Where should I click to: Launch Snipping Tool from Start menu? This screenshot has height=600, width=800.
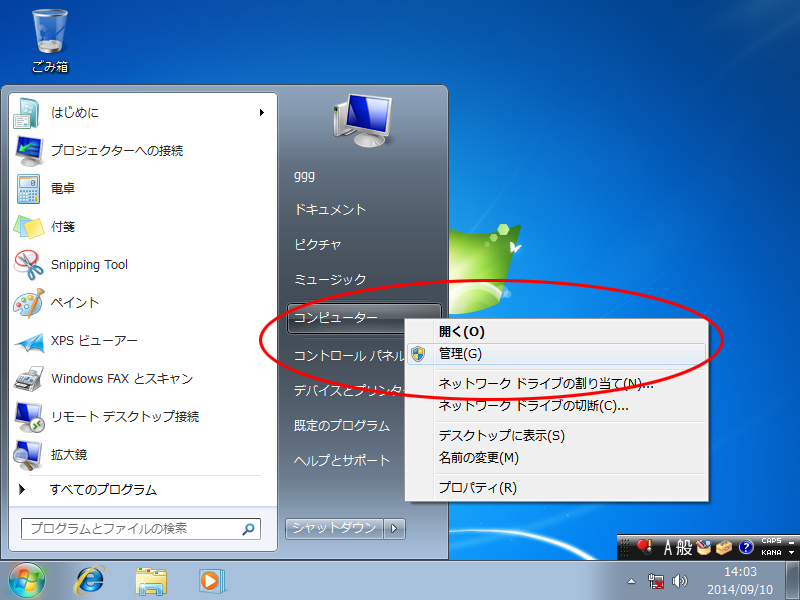tap(89, 265)
